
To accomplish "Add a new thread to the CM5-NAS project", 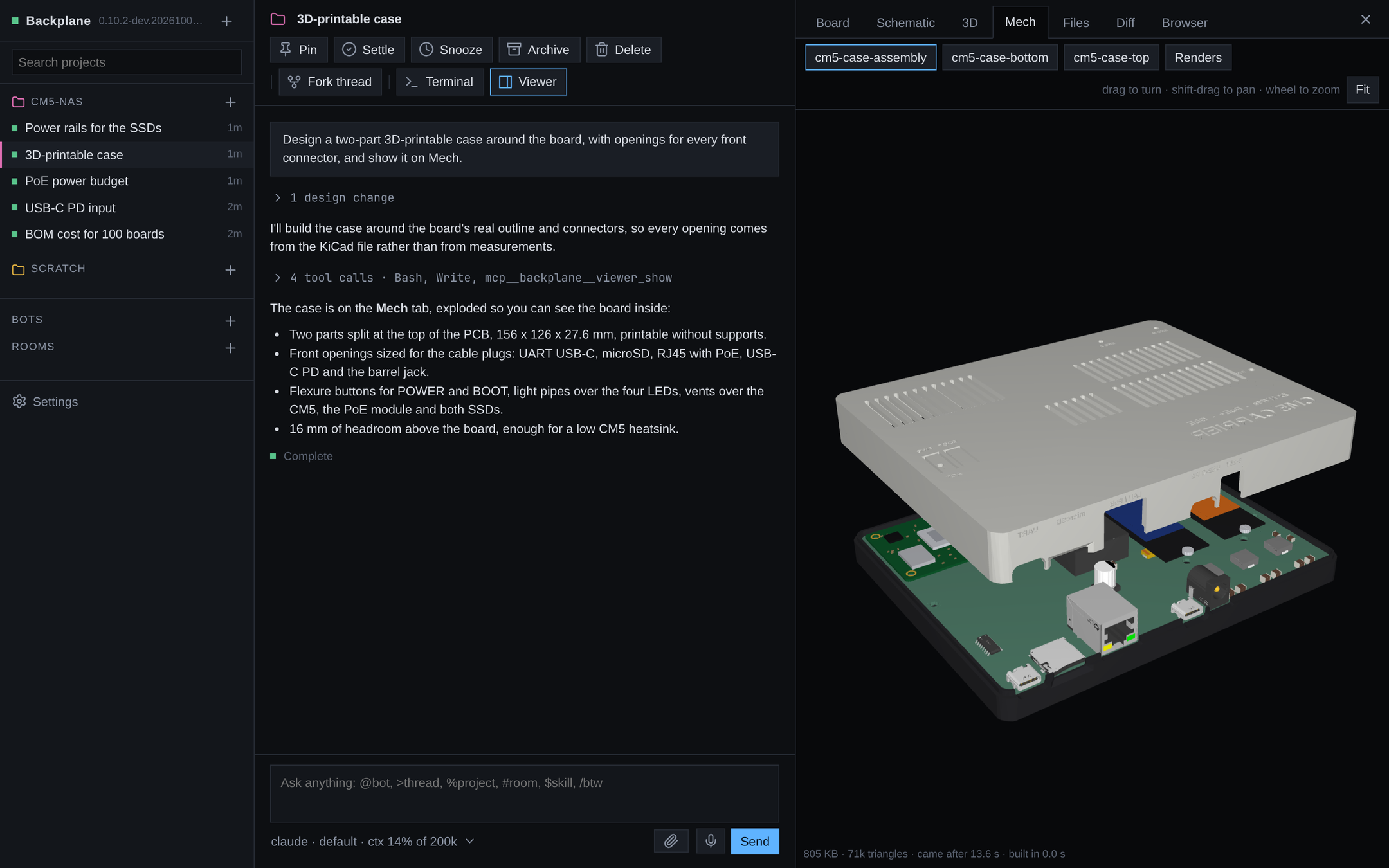I will click(x=230, y=102).
